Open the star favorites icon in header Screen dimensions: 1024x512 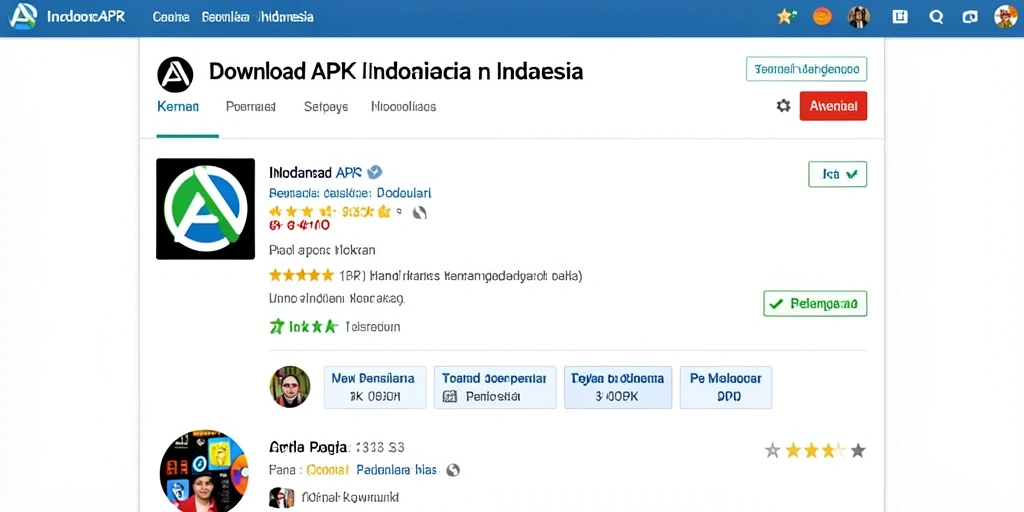786,17
